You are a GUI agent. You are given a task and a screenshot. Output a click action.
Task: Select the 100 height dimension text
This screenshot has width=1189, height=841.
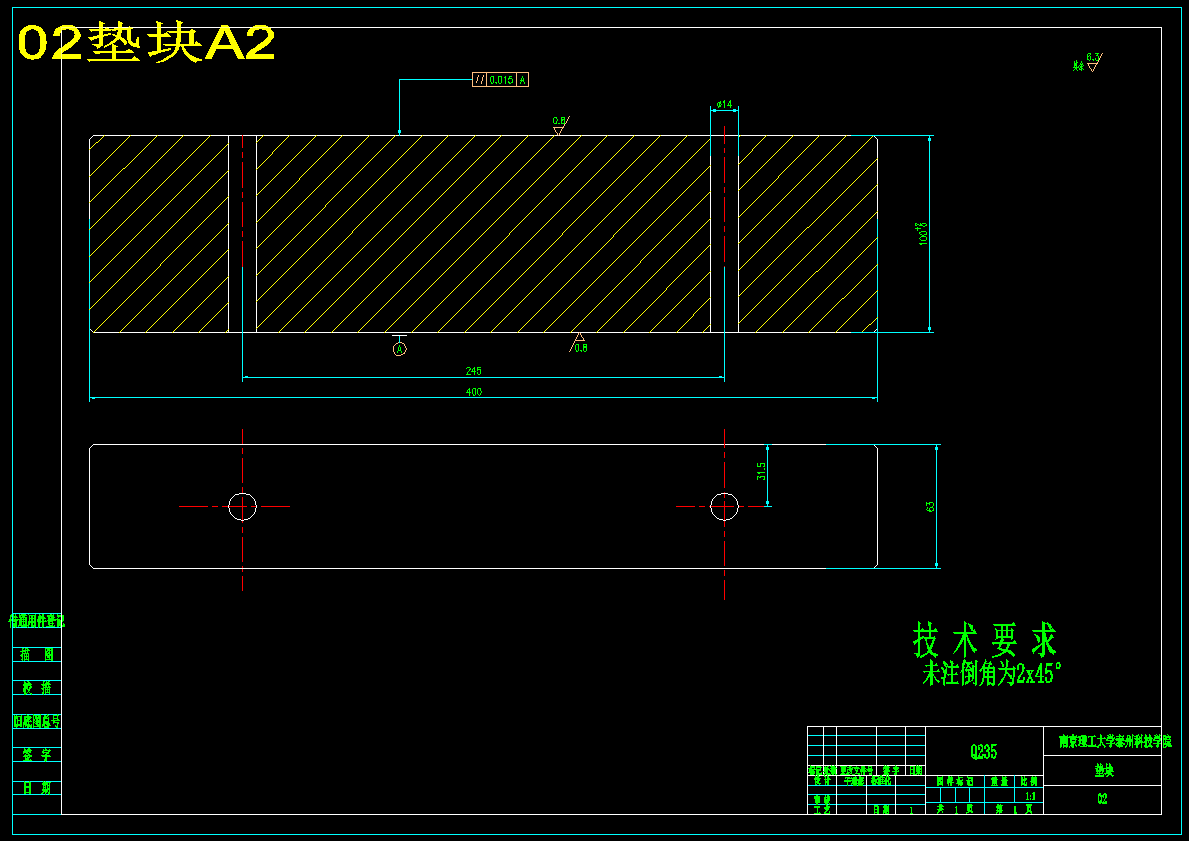tap(923, 234)
